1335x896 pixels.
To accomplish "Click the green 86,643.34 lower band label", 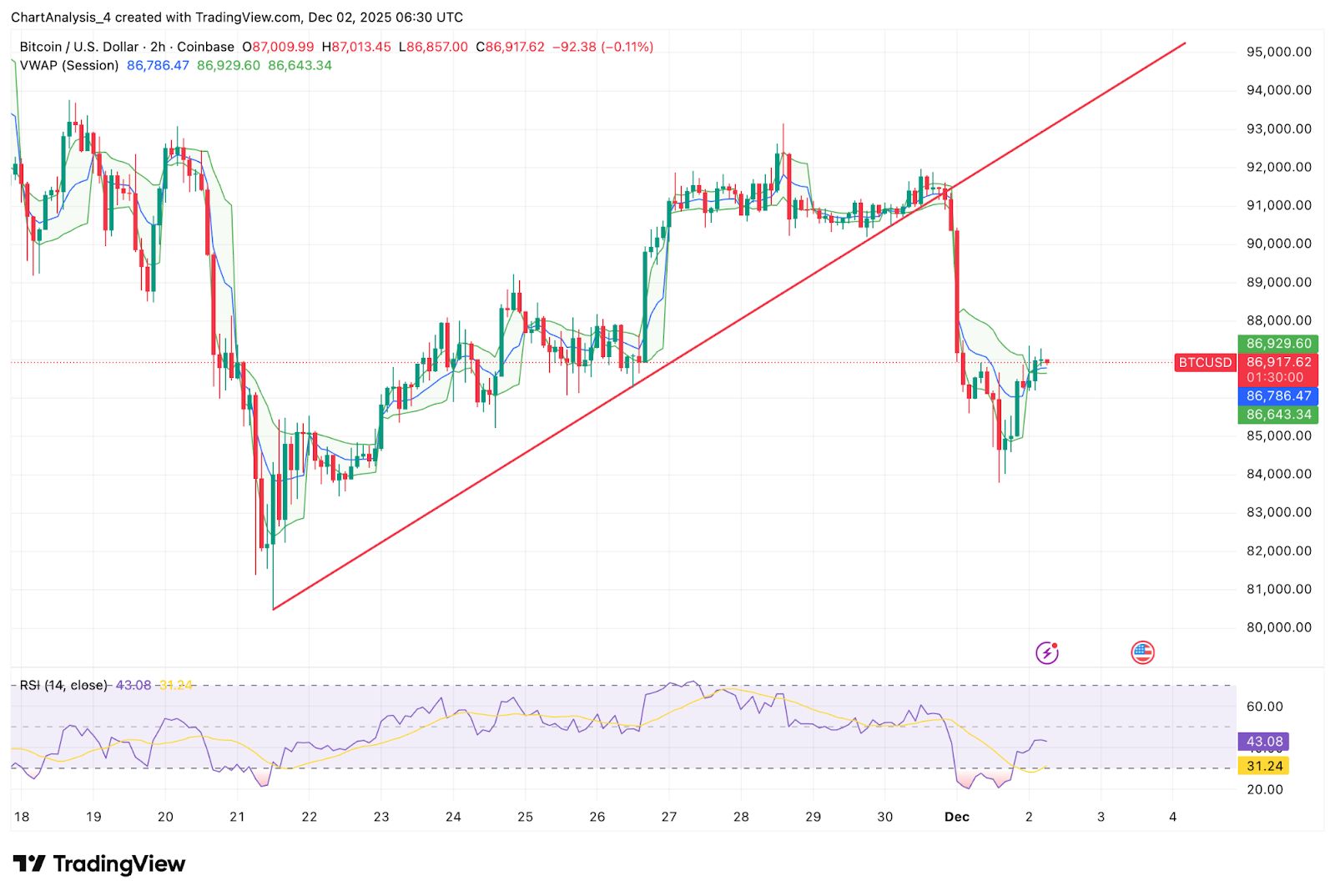I will tap(1277, 413).
